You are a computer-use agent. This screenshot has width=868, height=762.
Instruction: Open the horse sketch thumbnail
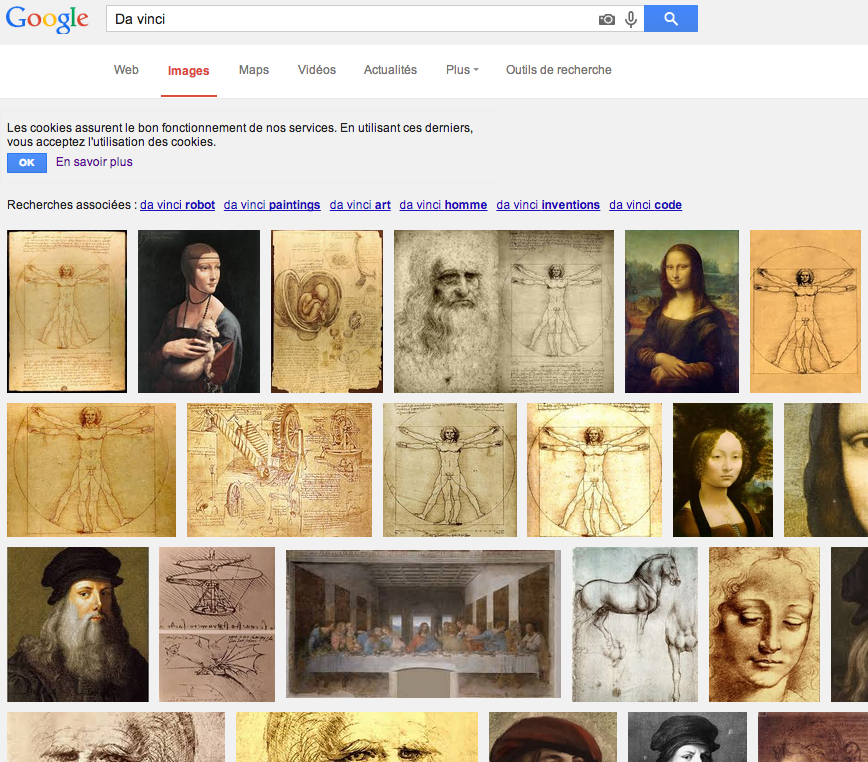click(635, 624)
